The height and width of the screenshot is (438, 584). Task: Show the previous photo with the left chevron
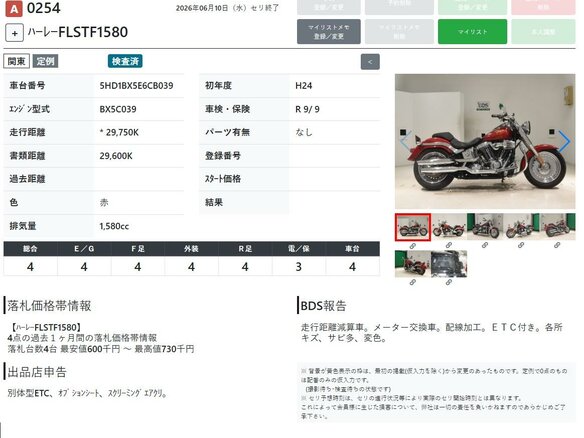pyautogui.click(x=406, y=141)
